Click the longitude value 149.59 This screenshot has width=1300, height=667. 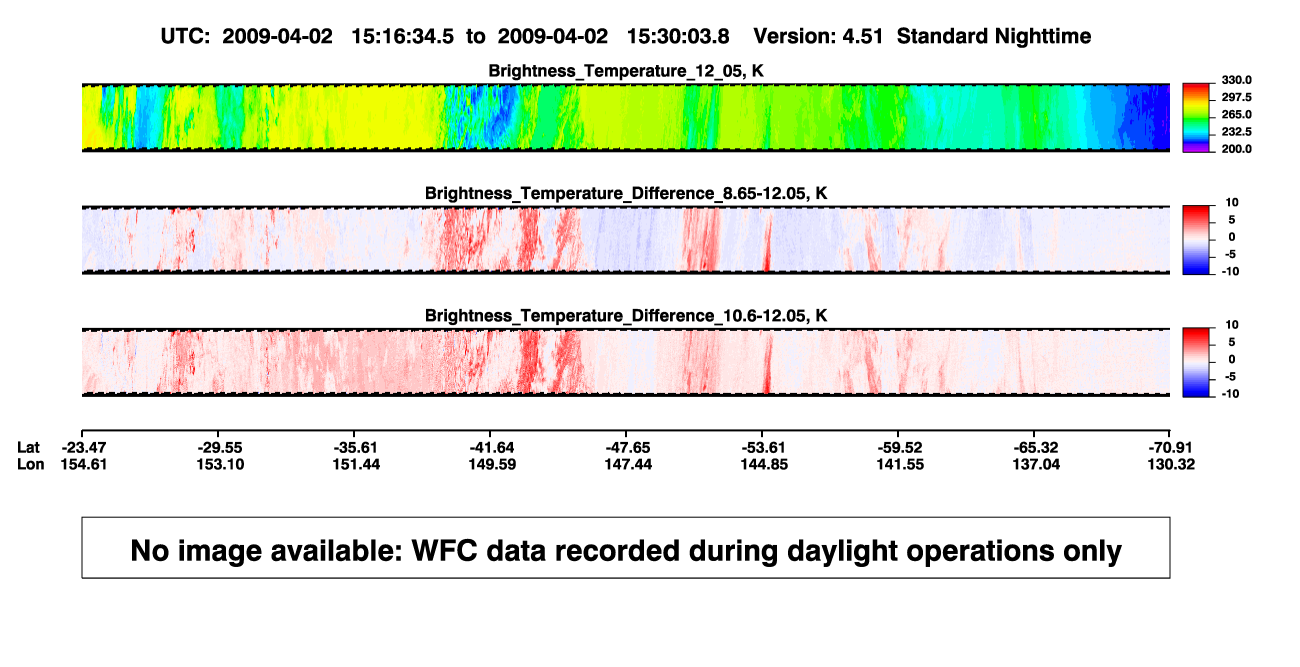492,464
